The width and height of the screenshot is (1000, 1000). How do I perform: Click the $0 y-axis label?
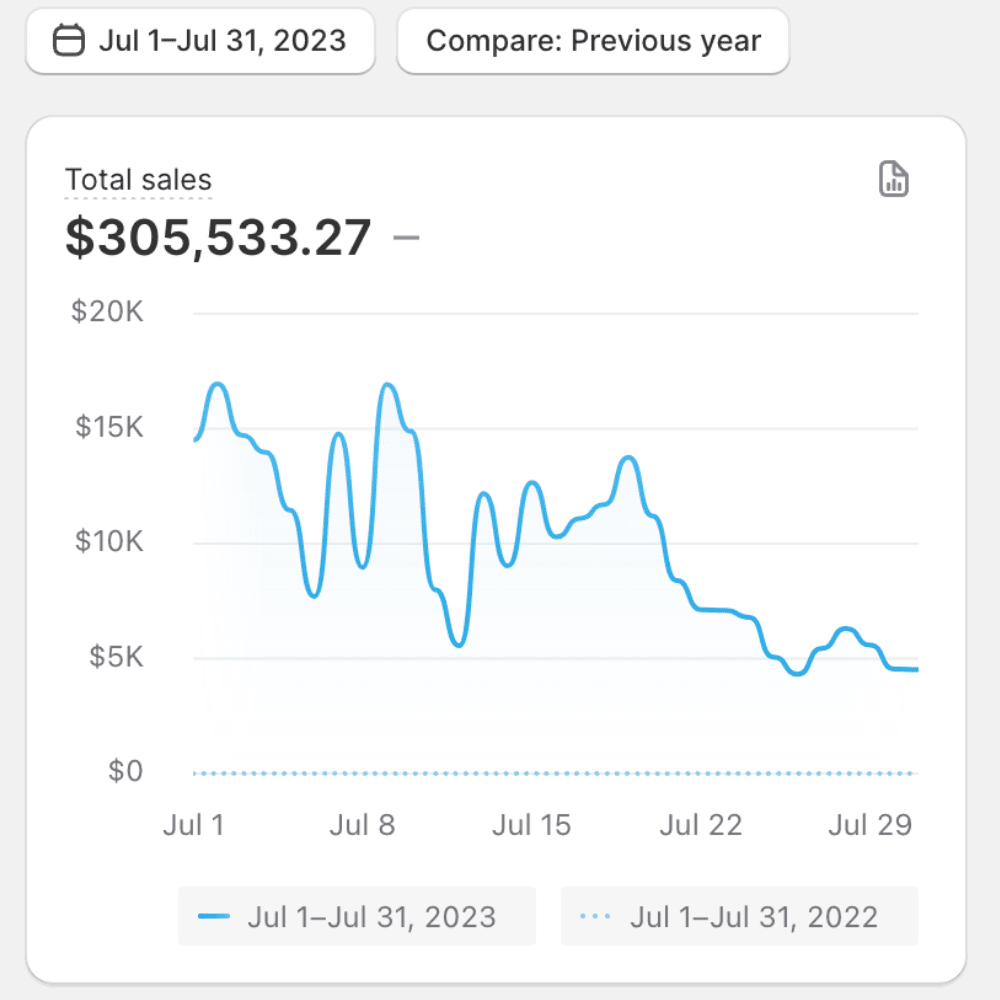pos(125,772)
